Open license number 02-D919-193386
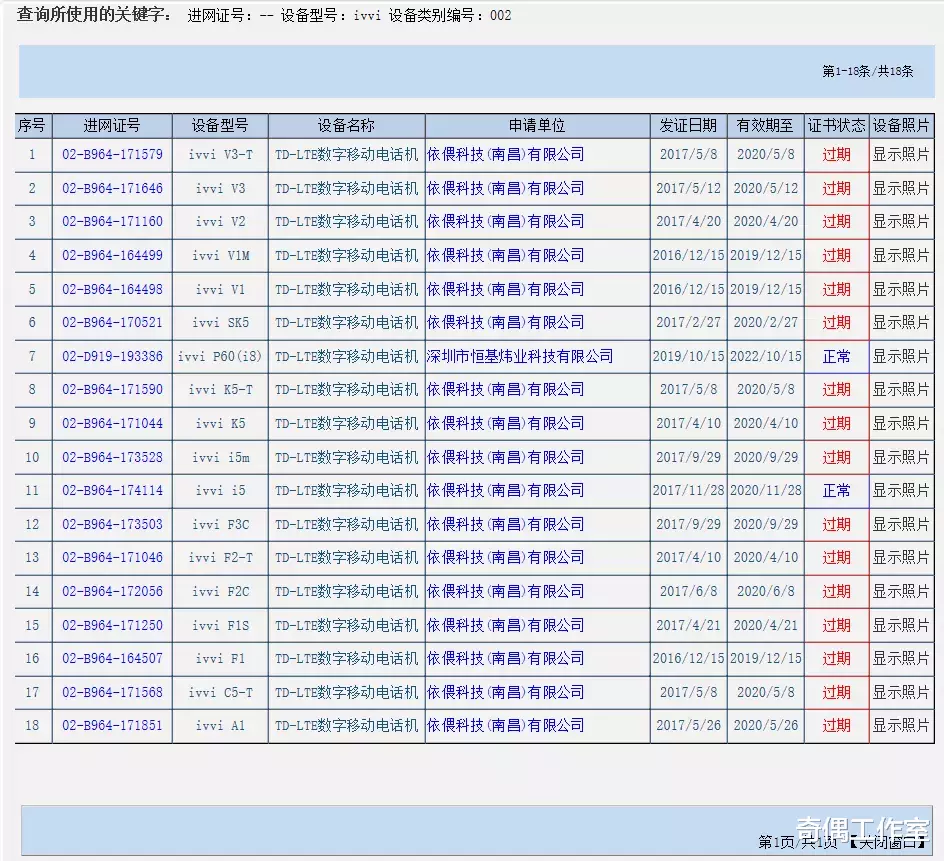This screenshot has height=861, width=944. [x=111, y=356]
